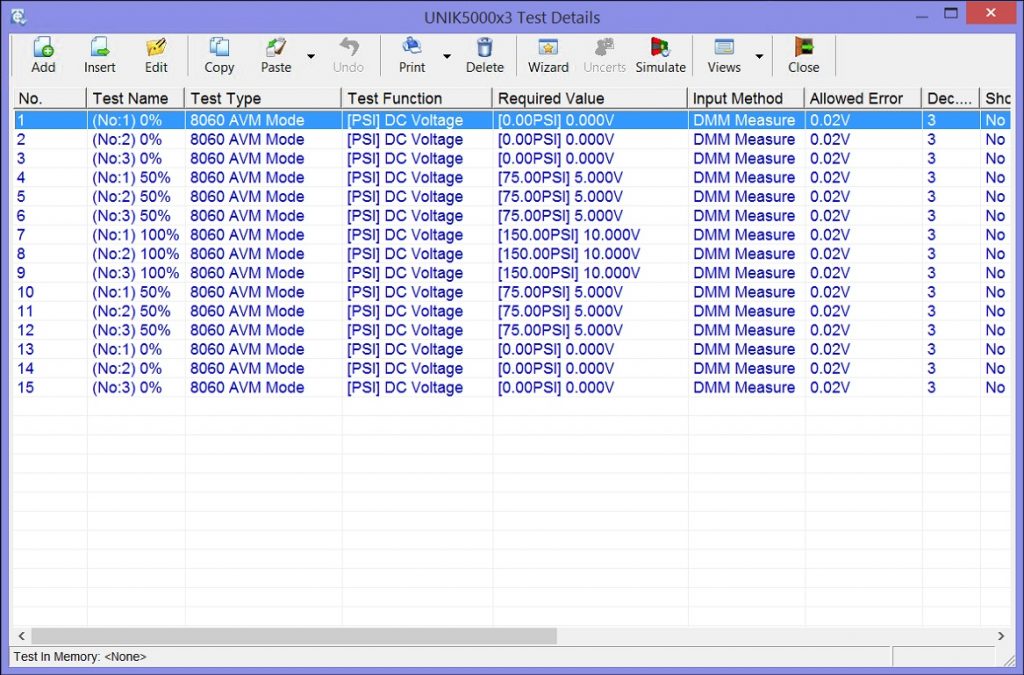Click the Simulate toolbar icon

[661, 54]
